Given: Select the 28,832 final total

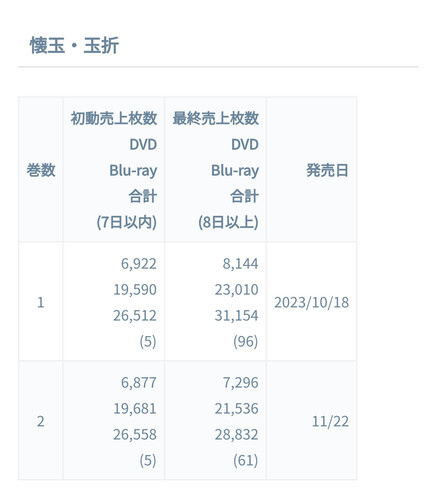Looking at the screenshot, I should pos(237,434).
